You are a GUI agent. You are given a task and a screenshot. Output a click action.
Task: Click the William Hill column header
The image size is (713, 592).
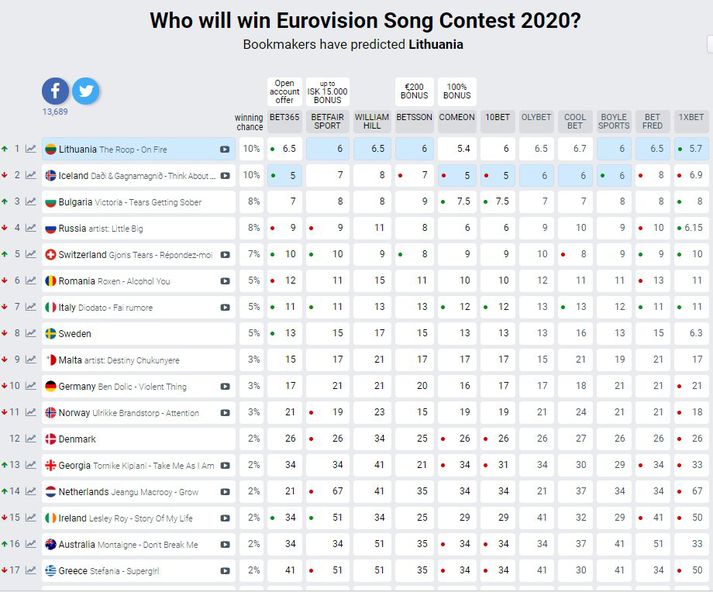point(372,122)
